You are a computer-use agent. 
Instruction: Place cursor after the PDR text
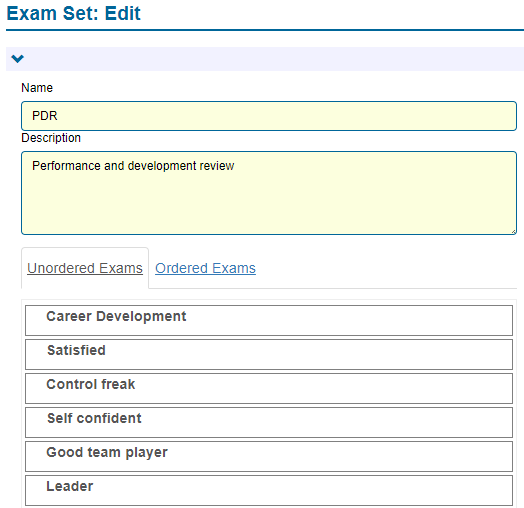click(59, 116)
